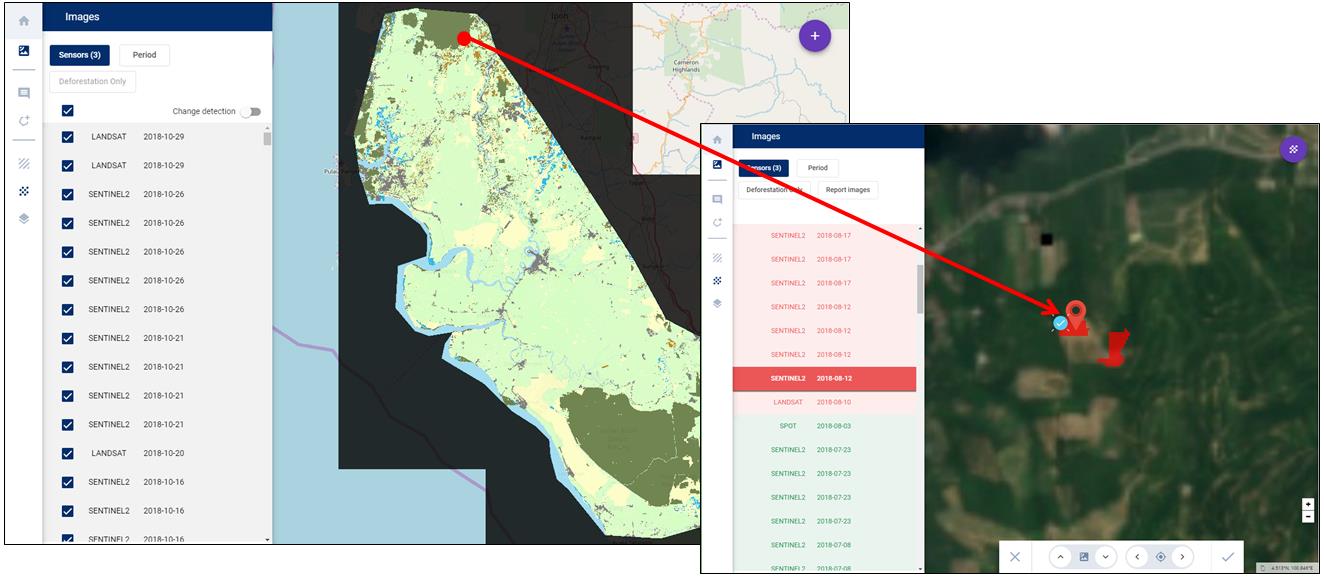
Task: Click Deforestation Only in the overview window
Action: (x=93, y=82)
